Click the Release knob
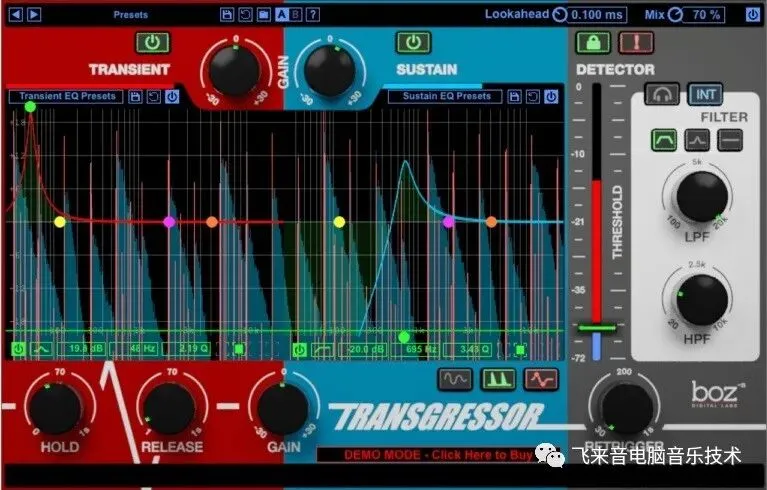Image resolution: width=767 pixels, height=490 pixels. click(169, 408)
